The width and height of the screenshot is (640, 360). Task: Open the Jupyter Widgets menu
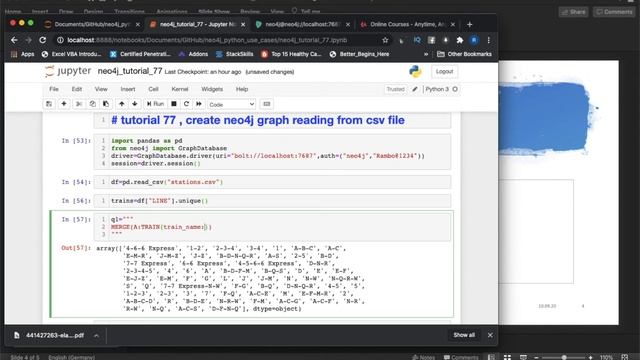(x=212, y=89)
